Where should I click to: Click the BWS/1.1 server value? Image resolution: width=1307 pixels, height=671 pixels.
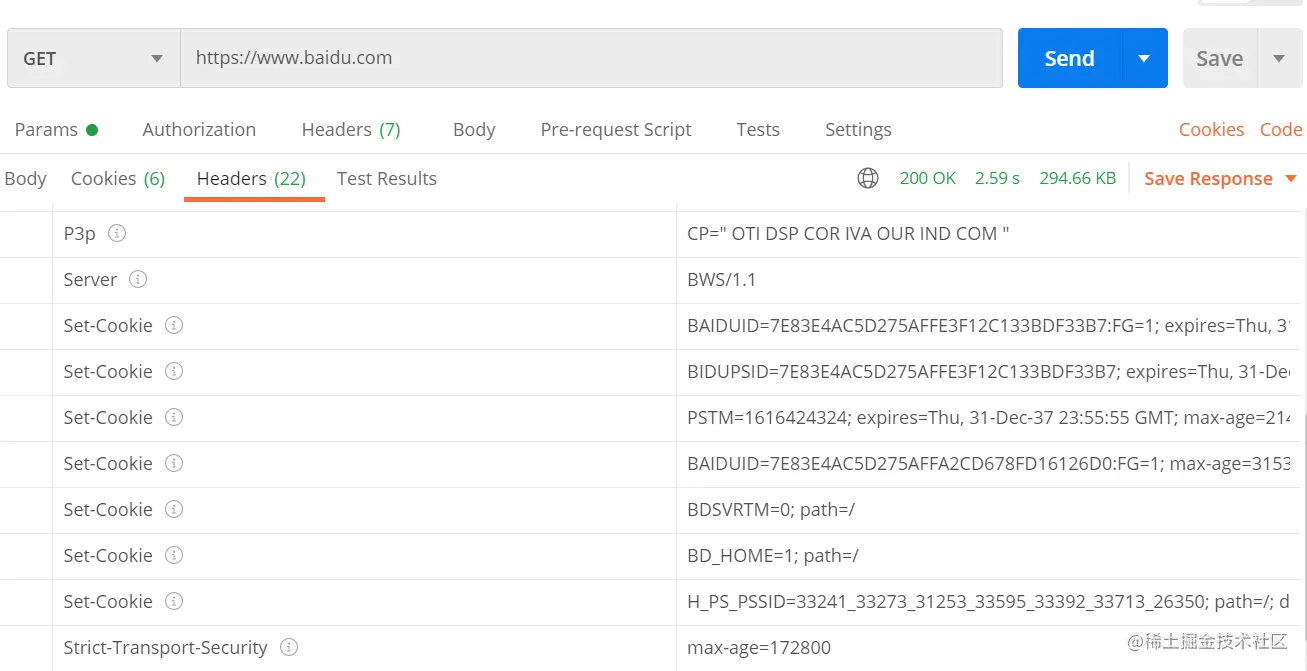point(722,279)
